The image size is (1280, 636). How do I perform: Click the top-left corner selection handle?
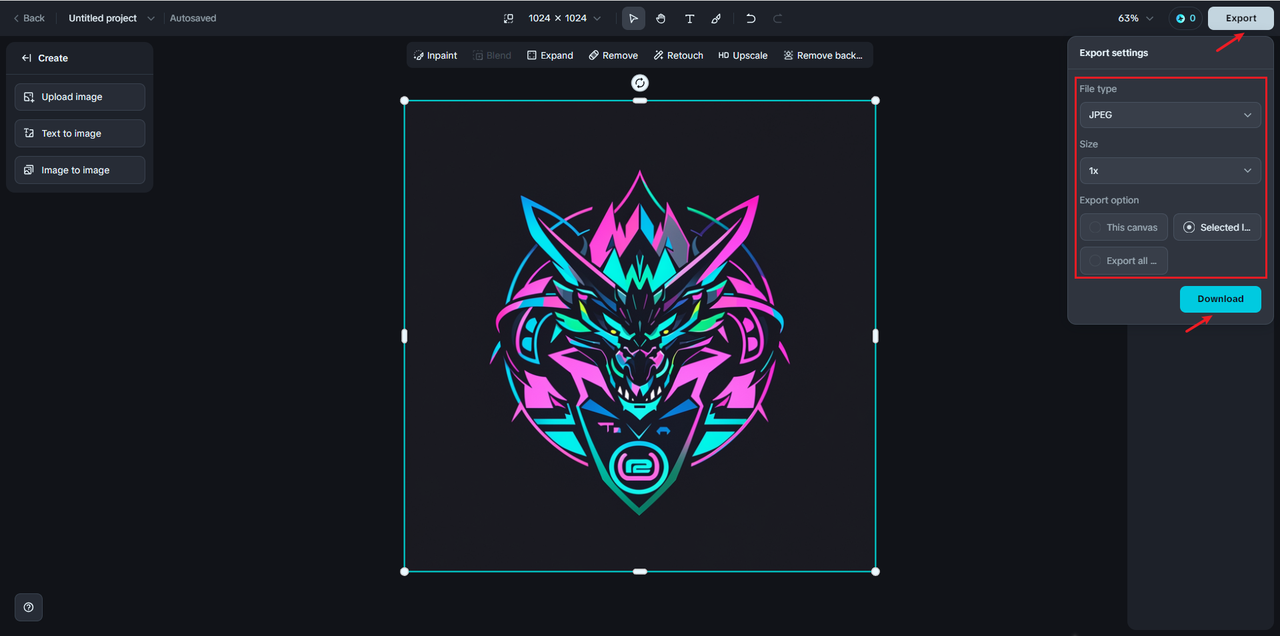tap(404, 100)
